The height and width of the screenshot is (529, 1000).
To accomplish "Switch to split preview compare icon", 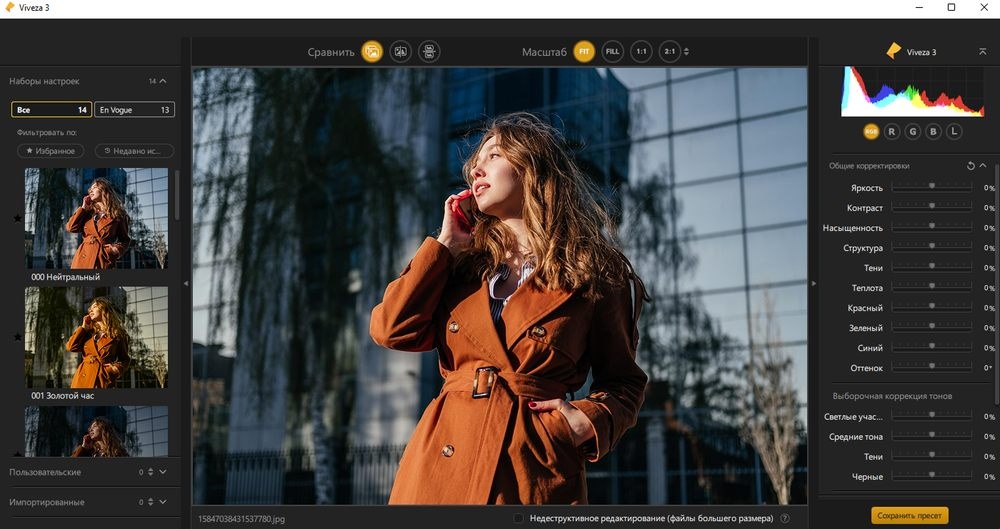I will point(400,51).
